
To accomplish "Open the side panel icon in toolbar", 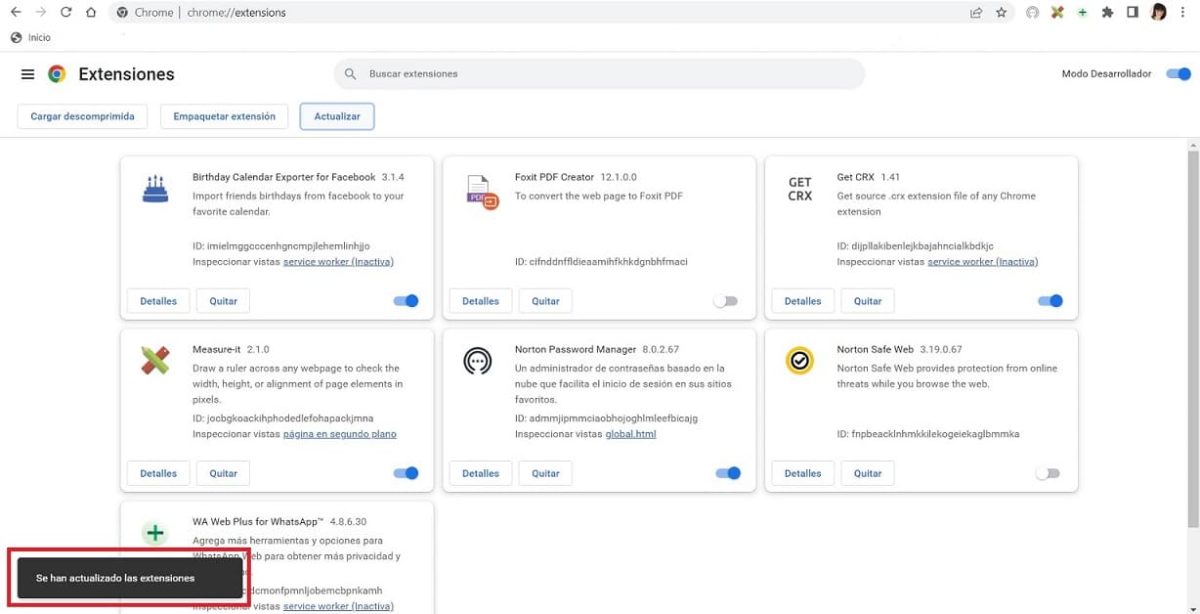I will [x=1133, y=13].
